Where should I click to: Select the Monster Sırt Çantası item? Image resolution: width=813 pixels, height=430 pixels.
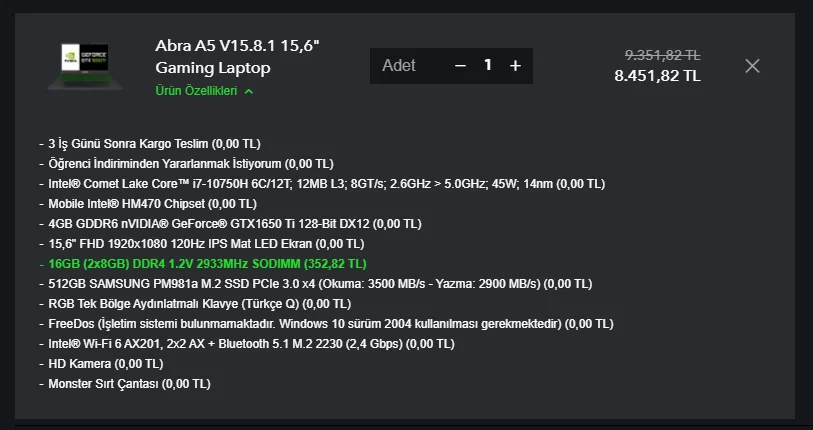(129, 384)
